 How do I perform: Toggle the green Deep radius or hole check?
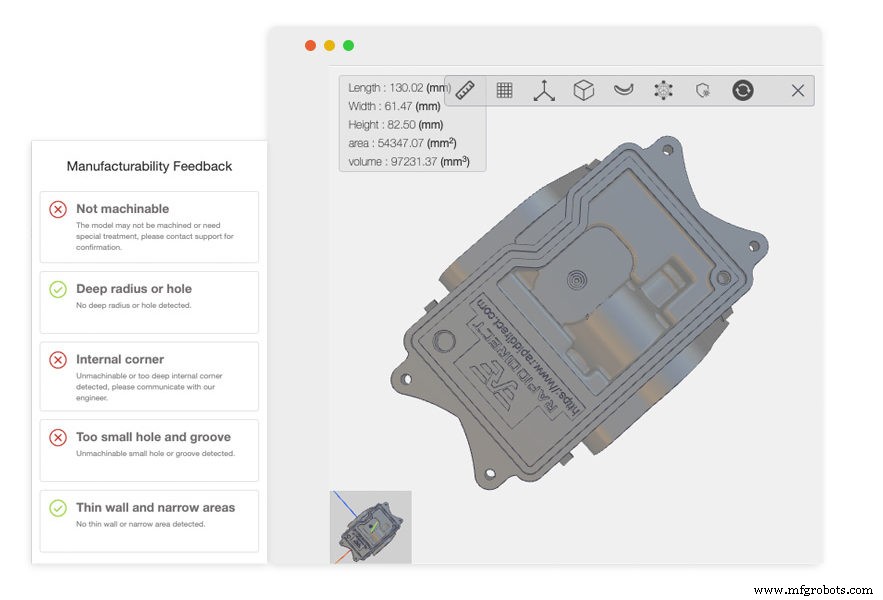pos(59,289)
